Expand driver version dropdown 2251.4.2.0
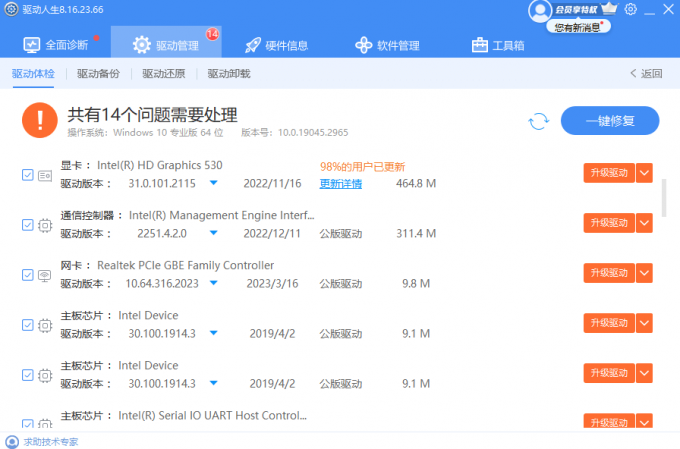The image size is (680, 449). pyautogui.click(x=213, y=233)
